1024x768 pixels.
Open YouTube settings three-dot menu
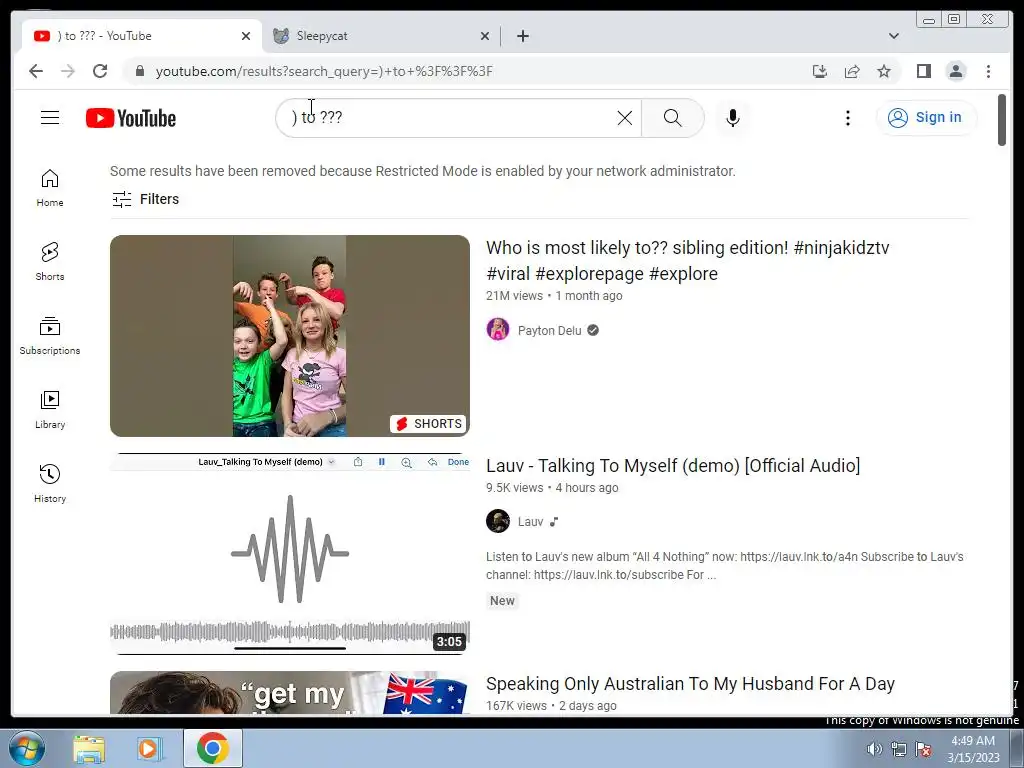(848, 118)
